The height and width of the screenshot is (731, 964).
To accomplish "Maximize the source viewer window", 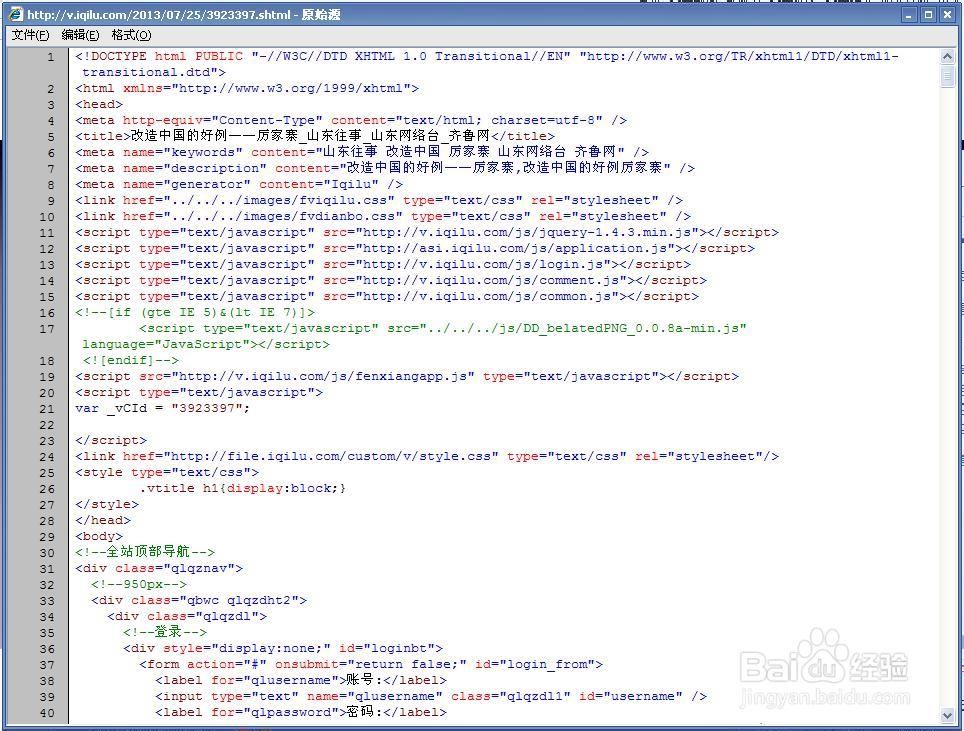I will 928,15.
